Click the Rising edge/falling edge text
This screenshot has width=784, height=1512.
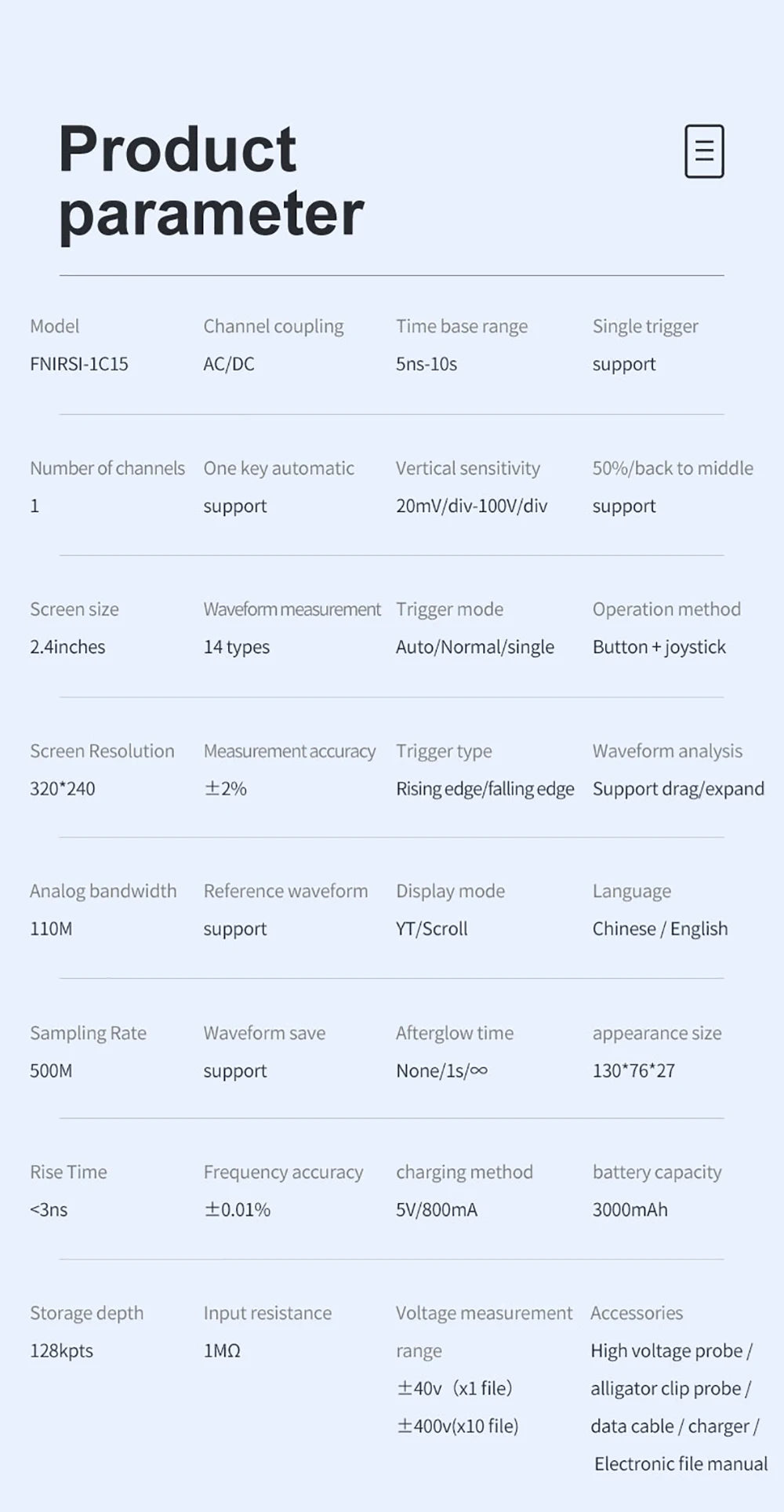pos(485,788)
